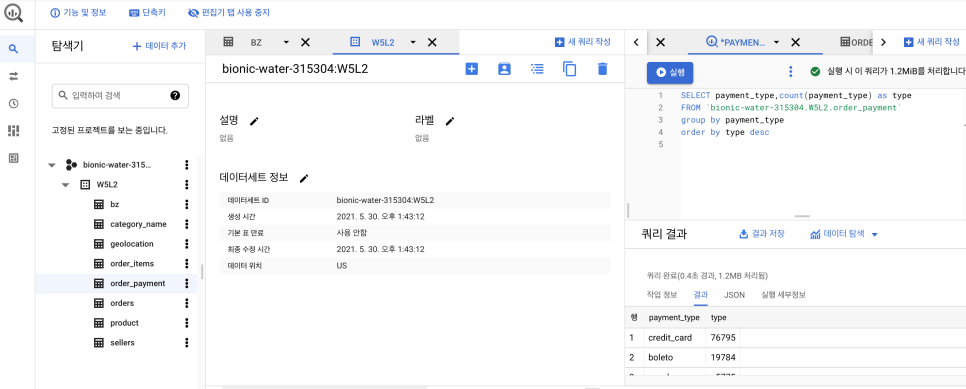
Task: Edit 데이터세트 정보 pencil icon
Action: coord(304,178)
